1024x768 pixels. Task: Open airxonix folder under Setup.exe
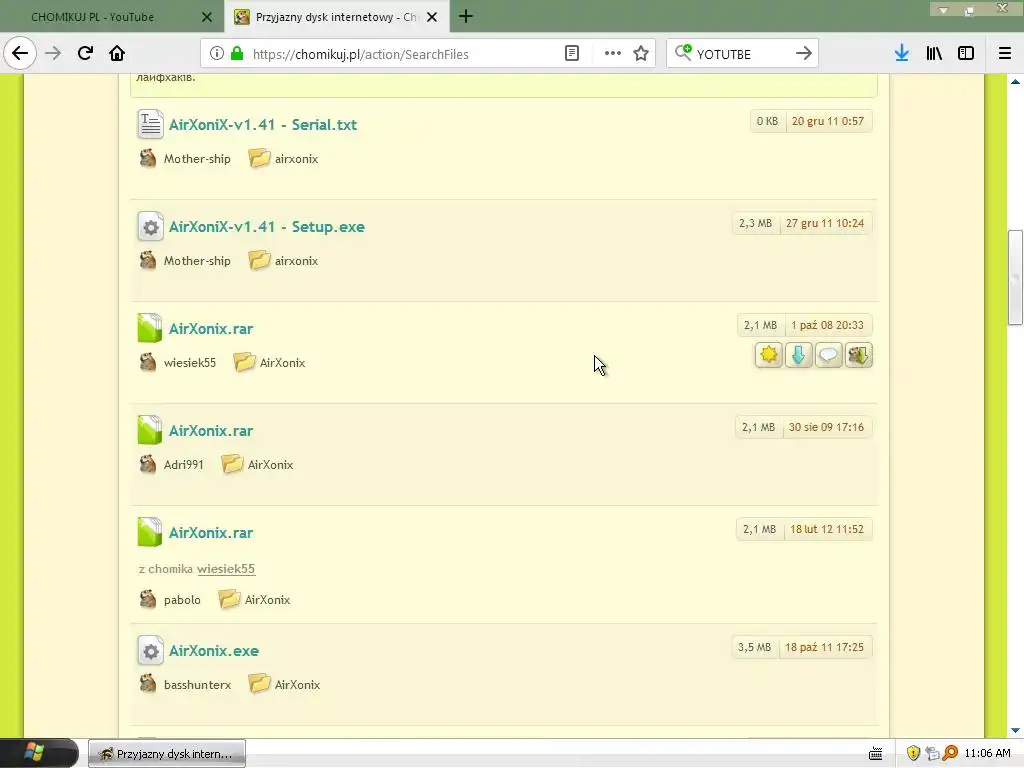pyautogui.click(x=296, y=261)
